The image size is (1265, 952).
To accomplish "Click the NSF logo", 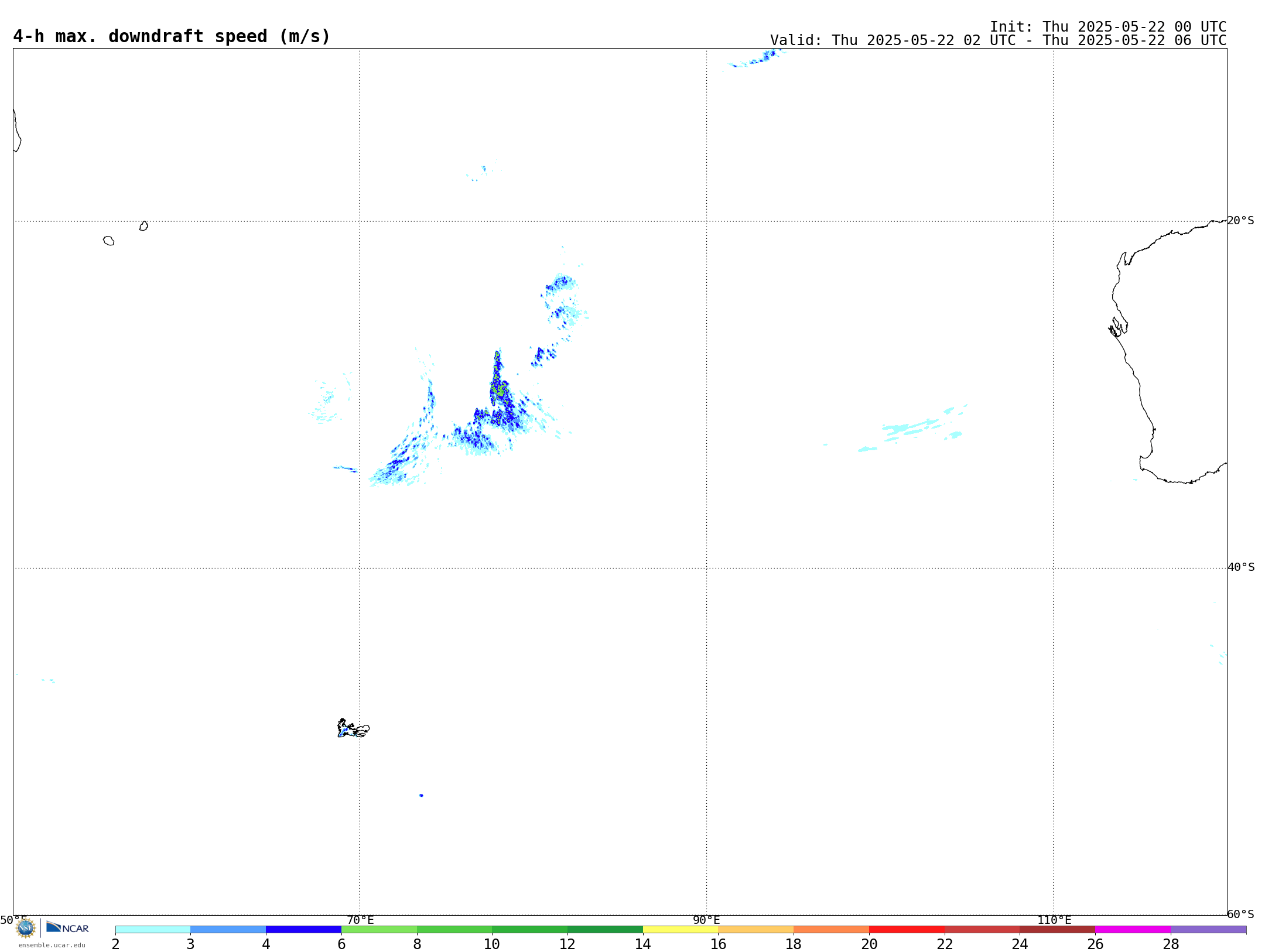I will click(26, 928).
